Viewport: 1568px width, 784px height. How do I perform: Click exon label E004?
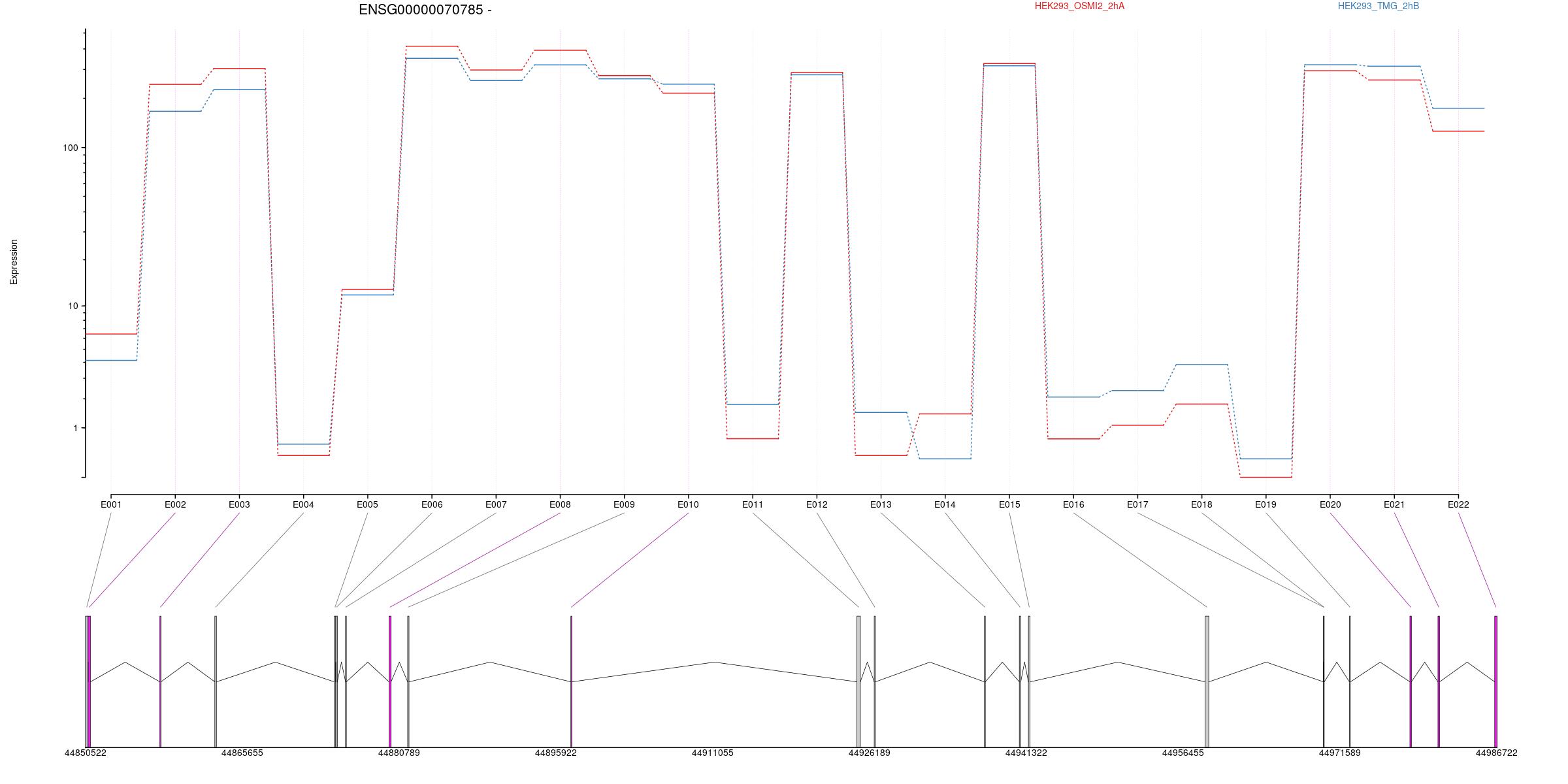pos(303,504)
